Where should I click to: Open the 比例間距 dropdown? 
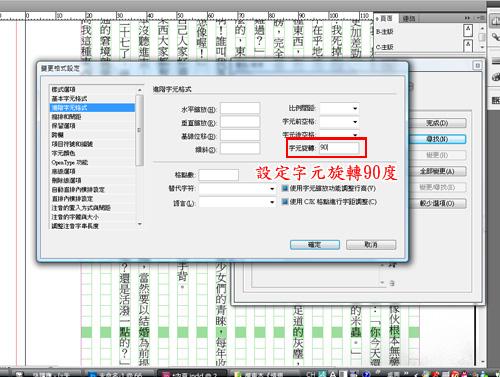coord(339,108)
